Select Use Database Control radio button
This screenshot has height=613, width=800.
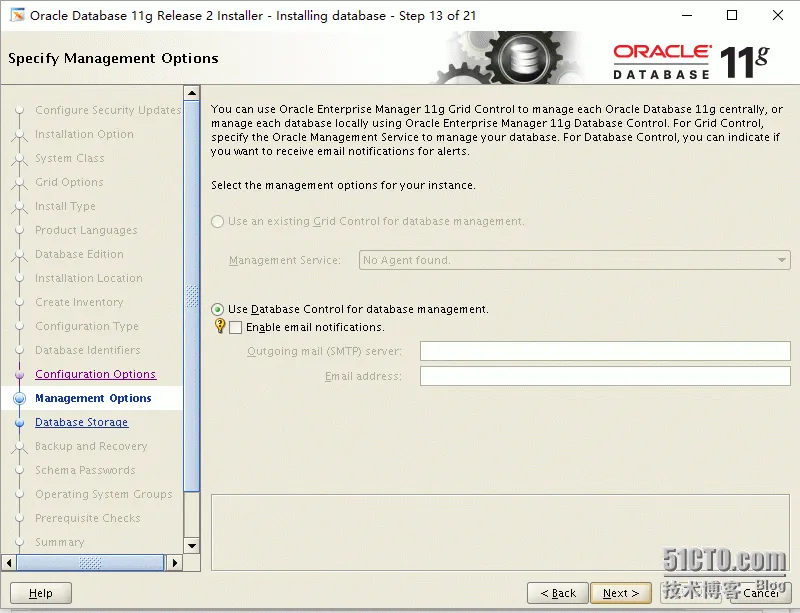[x=218, y=309]
